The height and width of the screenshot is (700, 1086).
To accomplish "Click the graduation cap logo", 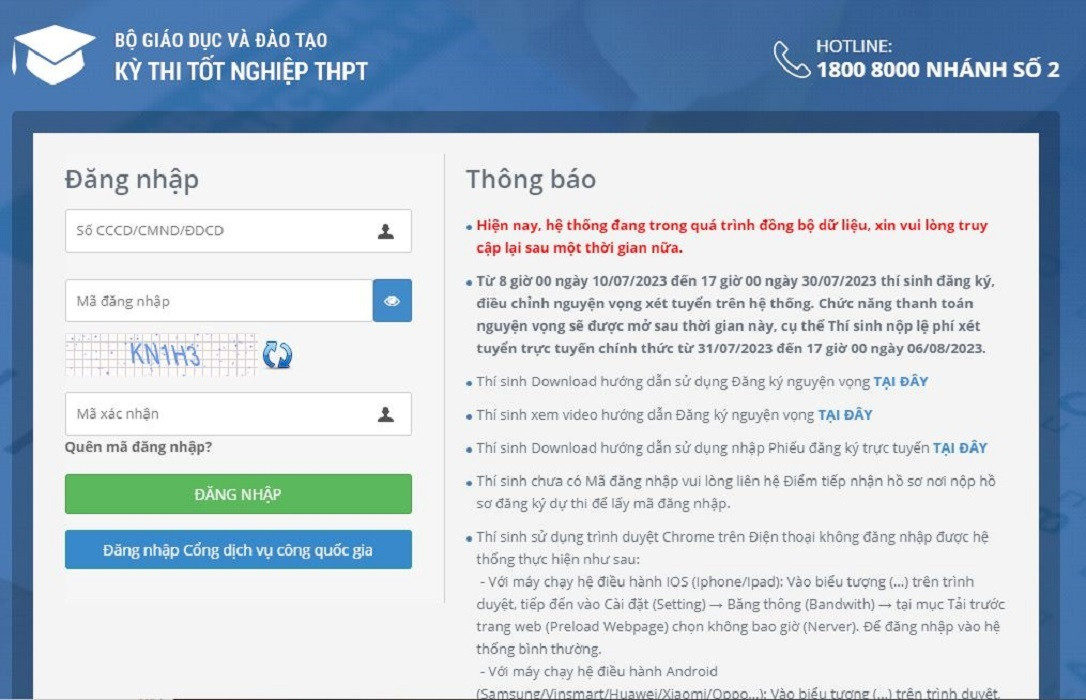I will tap(55, 57).
